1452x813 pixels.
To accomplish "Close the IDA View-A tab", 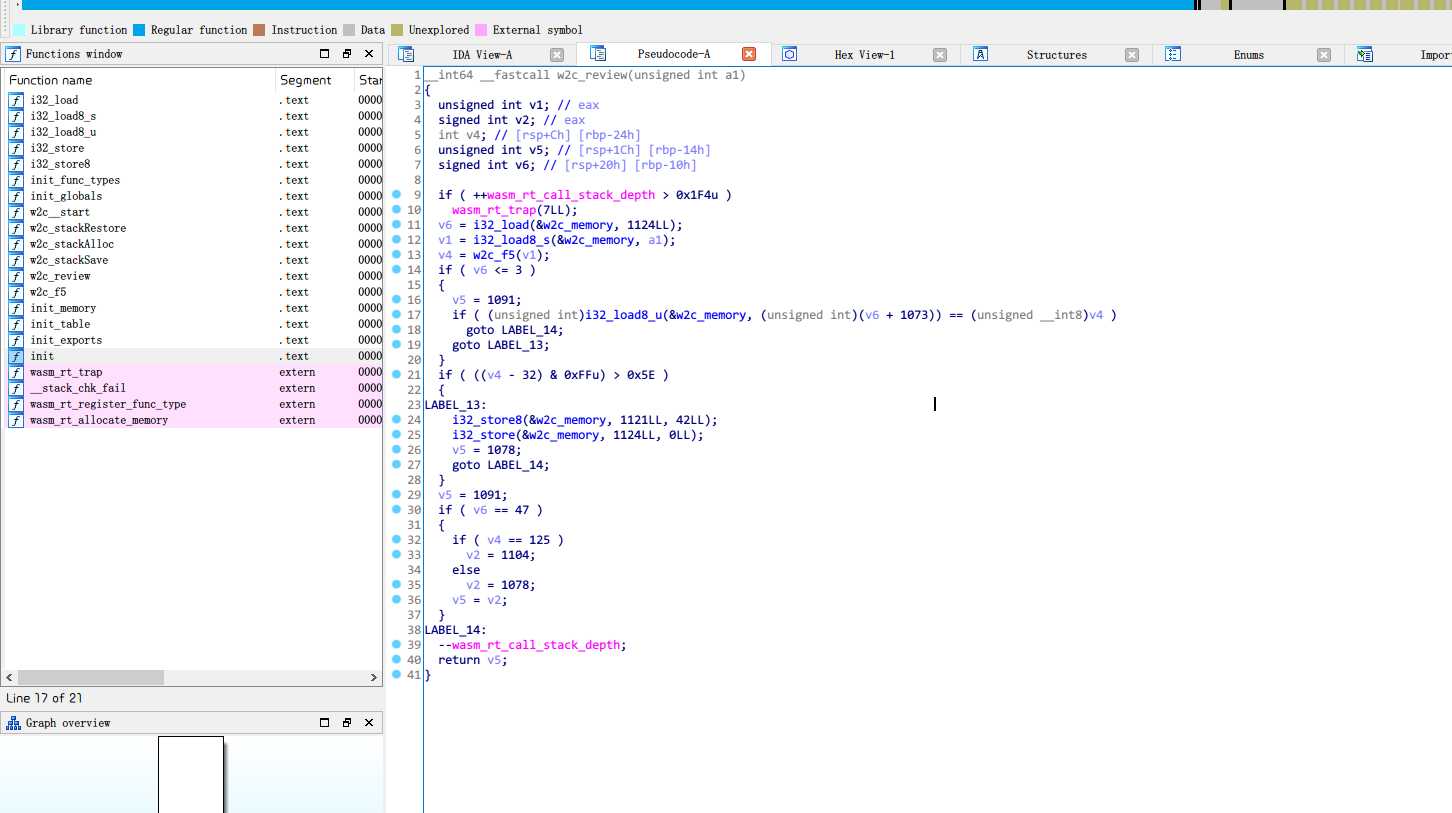I will pos(557,55).
